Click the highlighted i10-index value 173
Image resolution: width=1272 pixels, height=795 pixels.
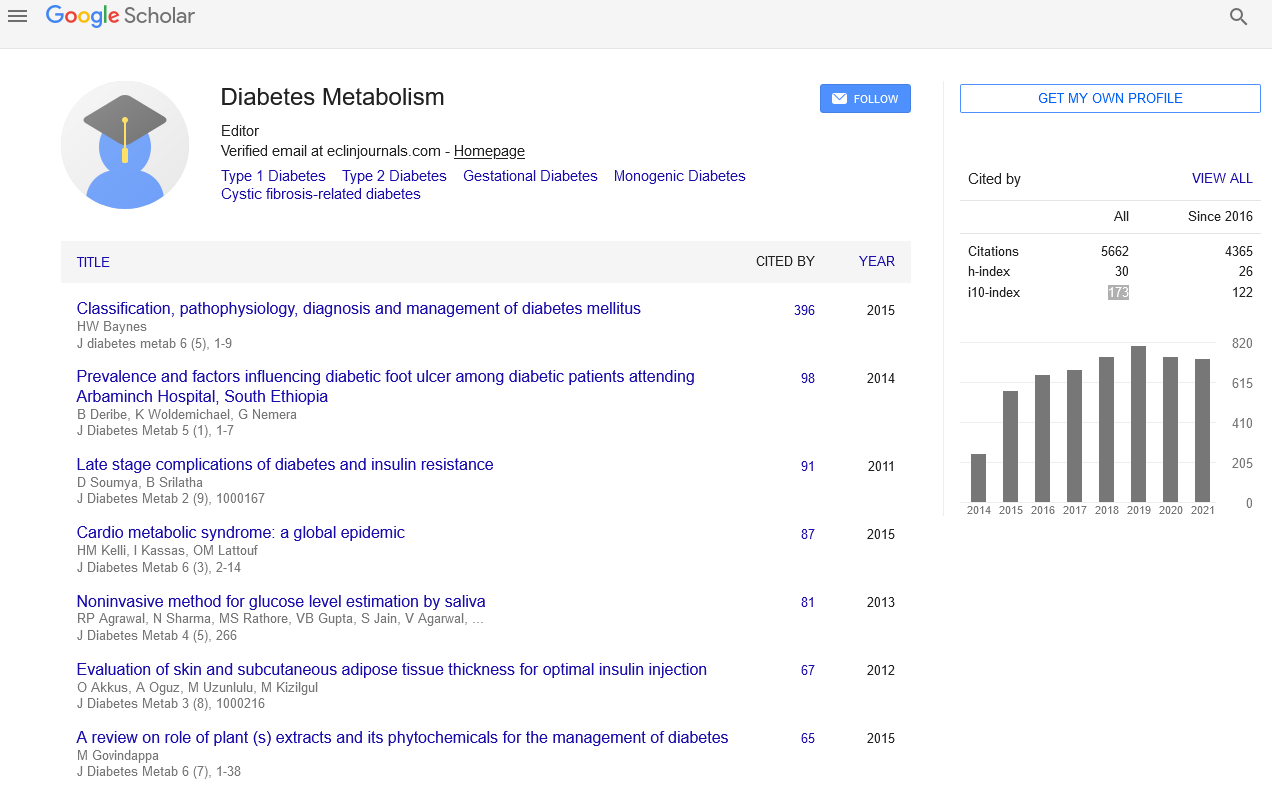(1117, 292)
